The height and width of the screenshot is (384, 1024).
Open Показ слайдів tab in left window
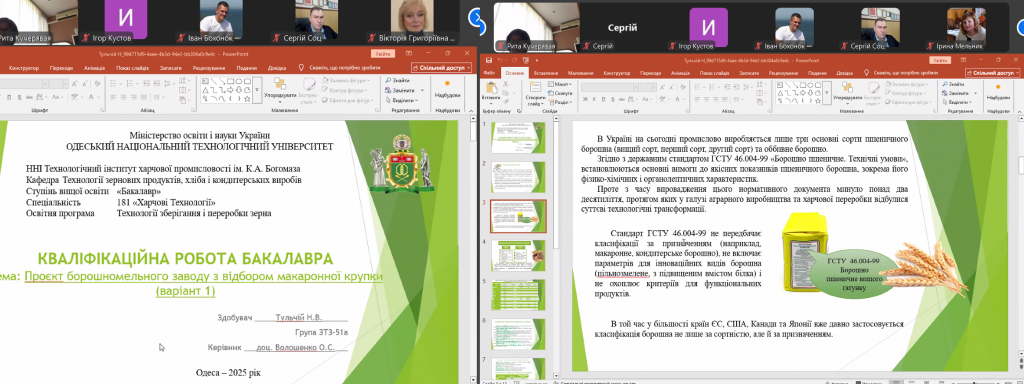[x=133, y=68]
